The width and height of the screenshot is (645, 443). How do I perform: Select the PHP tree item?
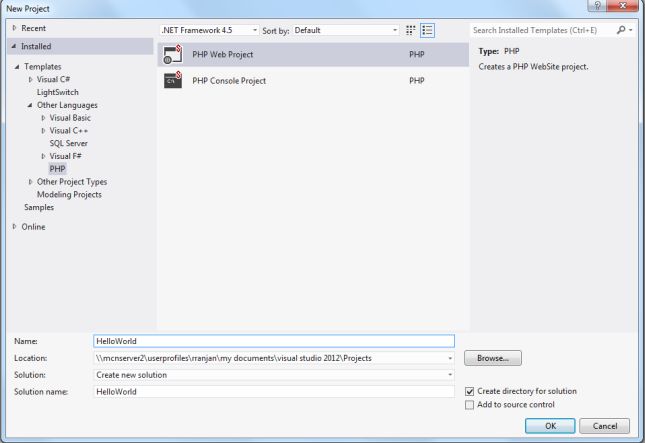(57, 169)
